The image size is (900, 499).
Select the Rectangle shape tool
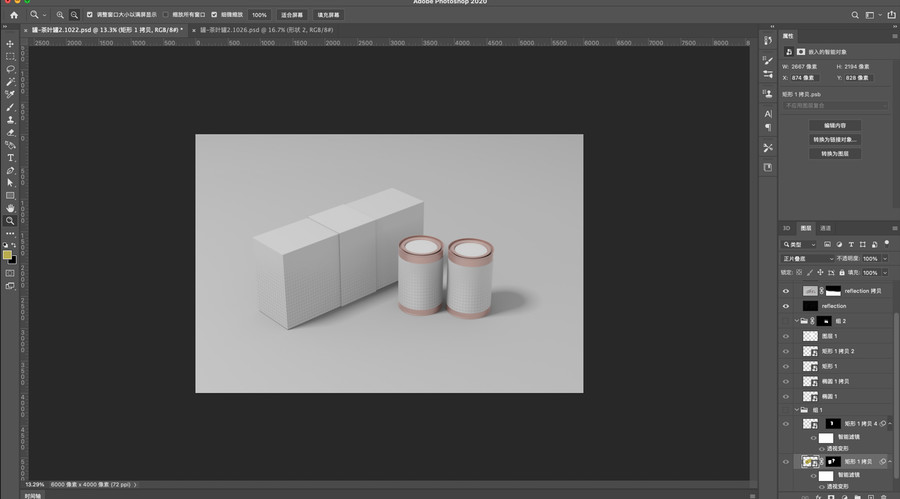pos(10,196)
